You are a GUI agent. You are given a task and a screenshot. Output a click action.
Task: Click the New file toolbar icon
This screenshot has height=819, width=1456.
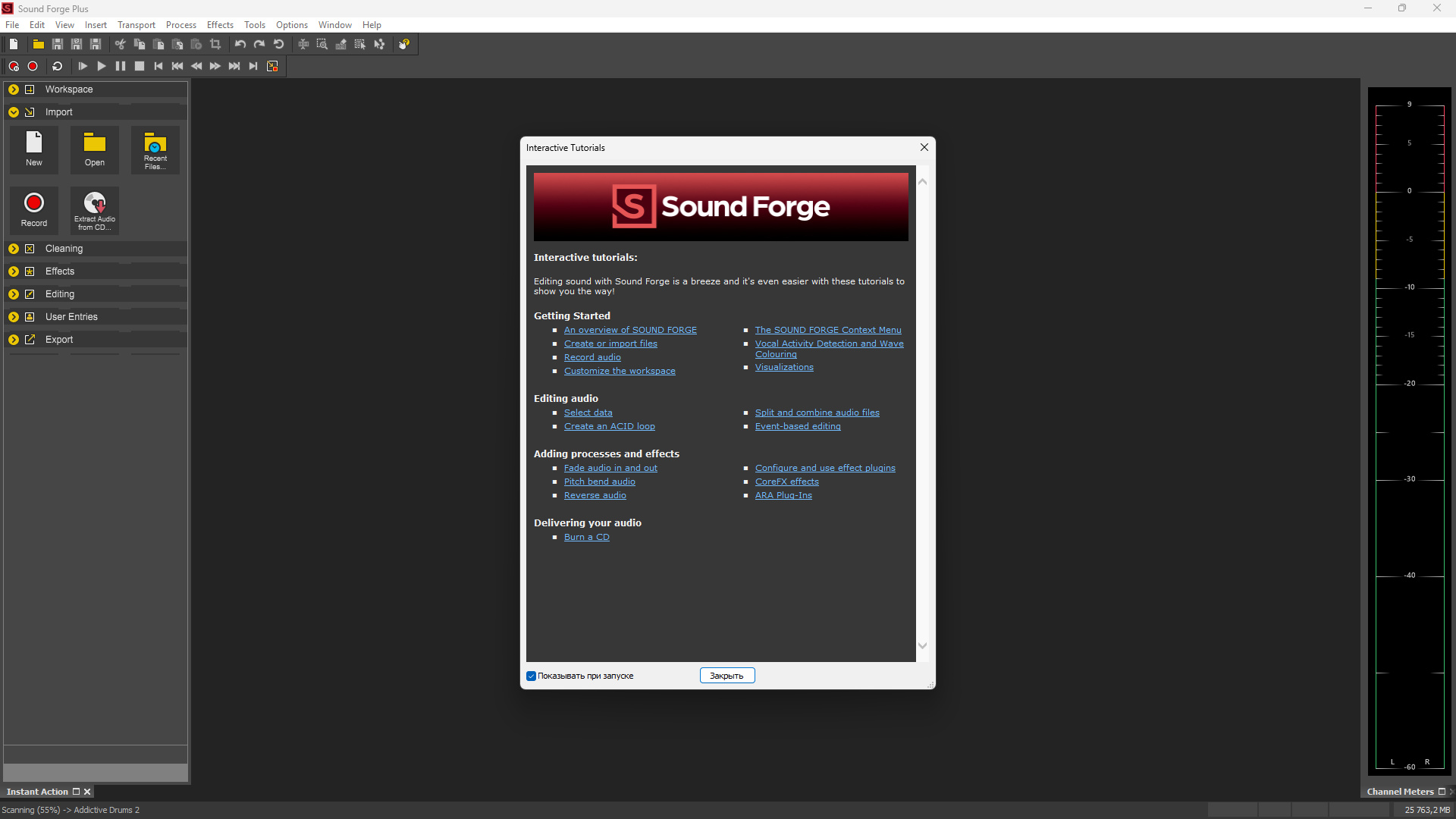(14, 44)
